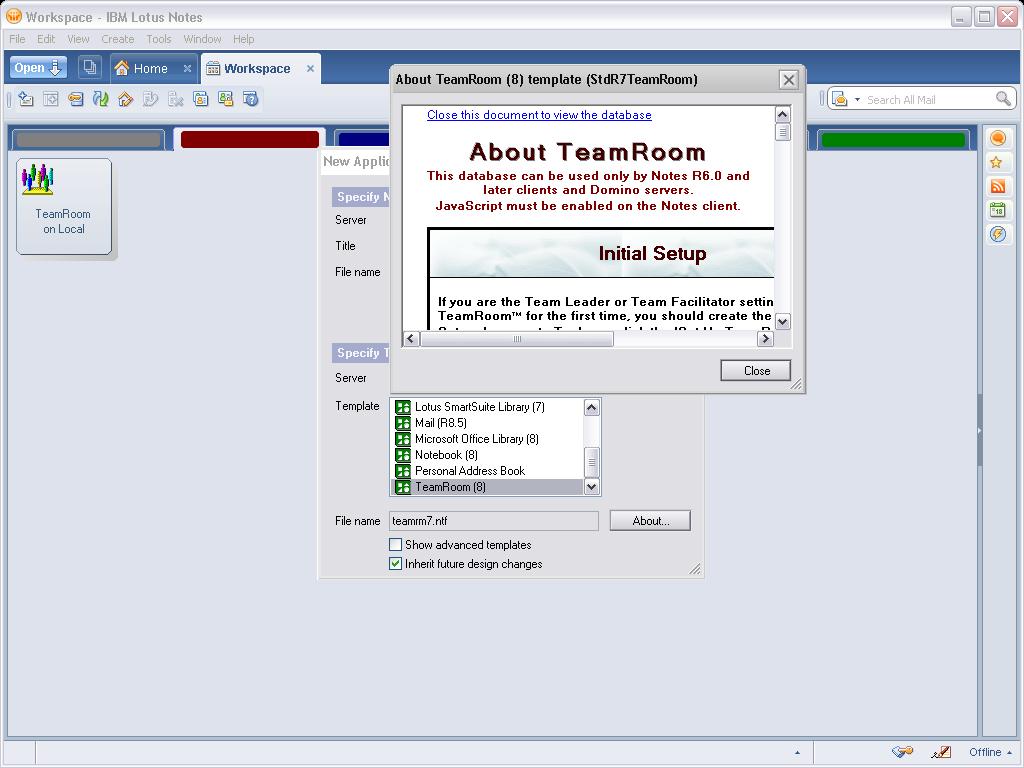Switch to the Workspace tab
1024x768 pixels.
click(x=257, y=69)
